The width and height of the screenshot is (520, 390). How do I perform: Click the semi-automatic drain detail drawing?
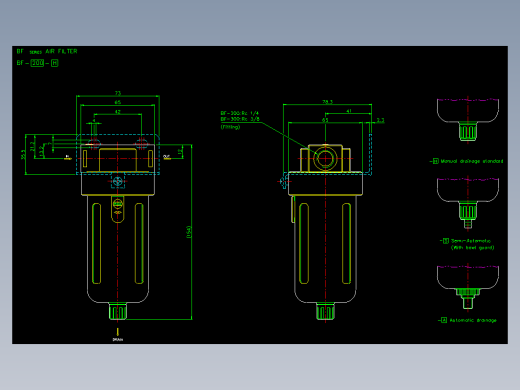coord(468,203)
